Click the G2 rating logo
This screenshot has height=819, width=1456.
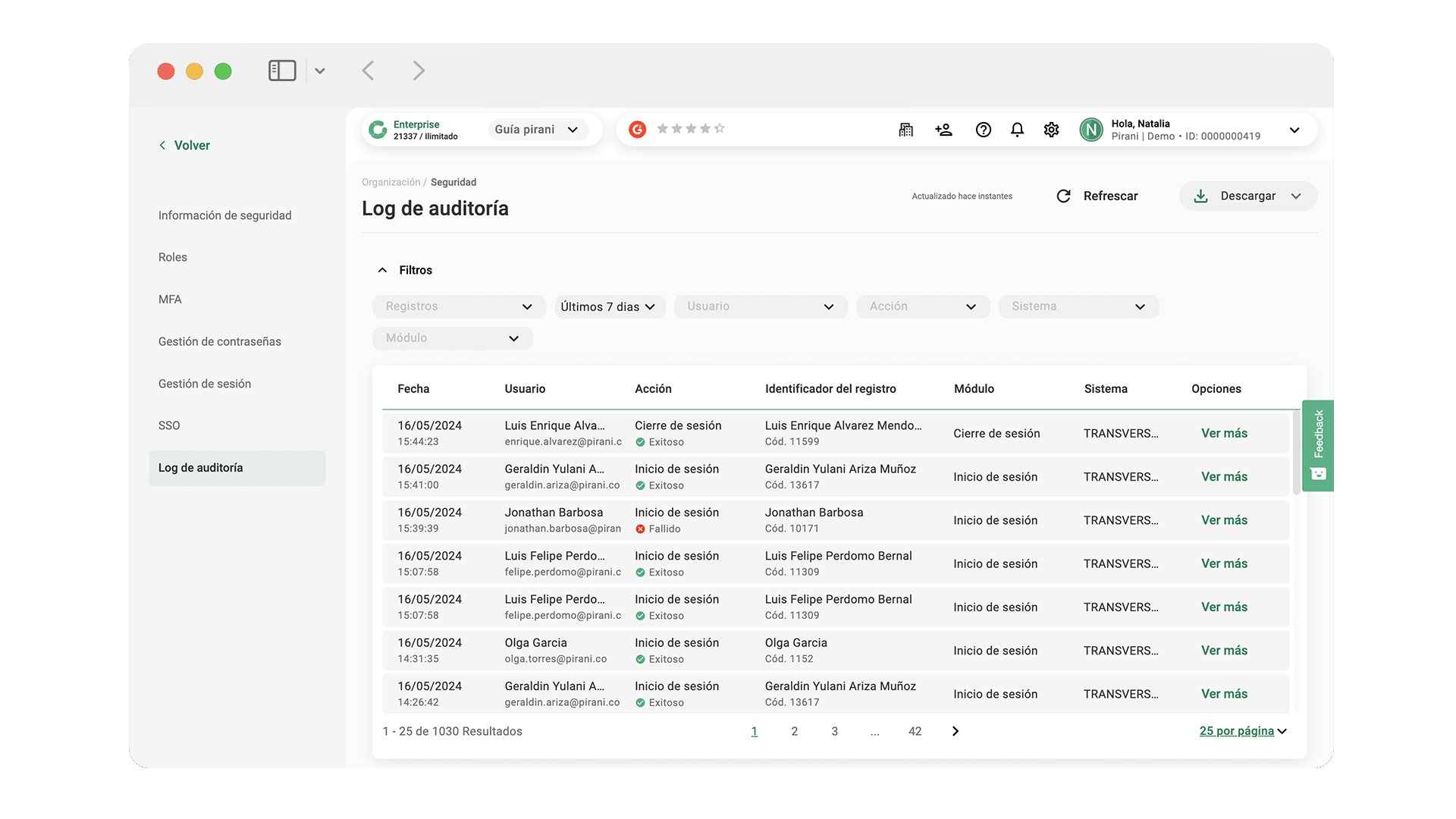point(638,130)
